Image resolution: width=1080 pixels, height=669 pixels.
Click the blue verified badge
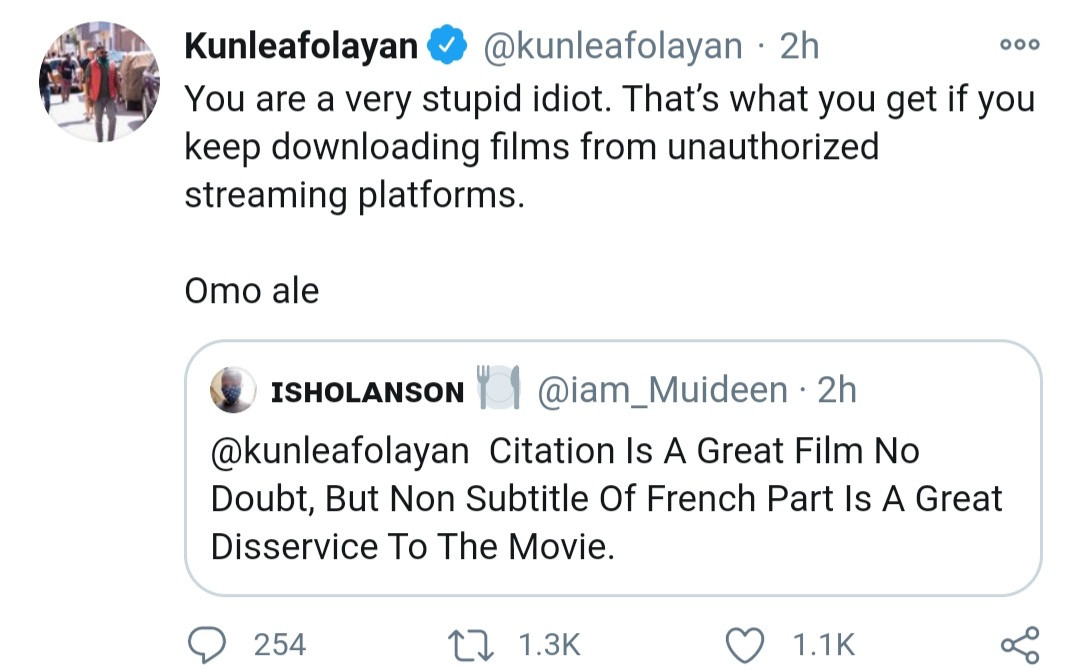444,46
